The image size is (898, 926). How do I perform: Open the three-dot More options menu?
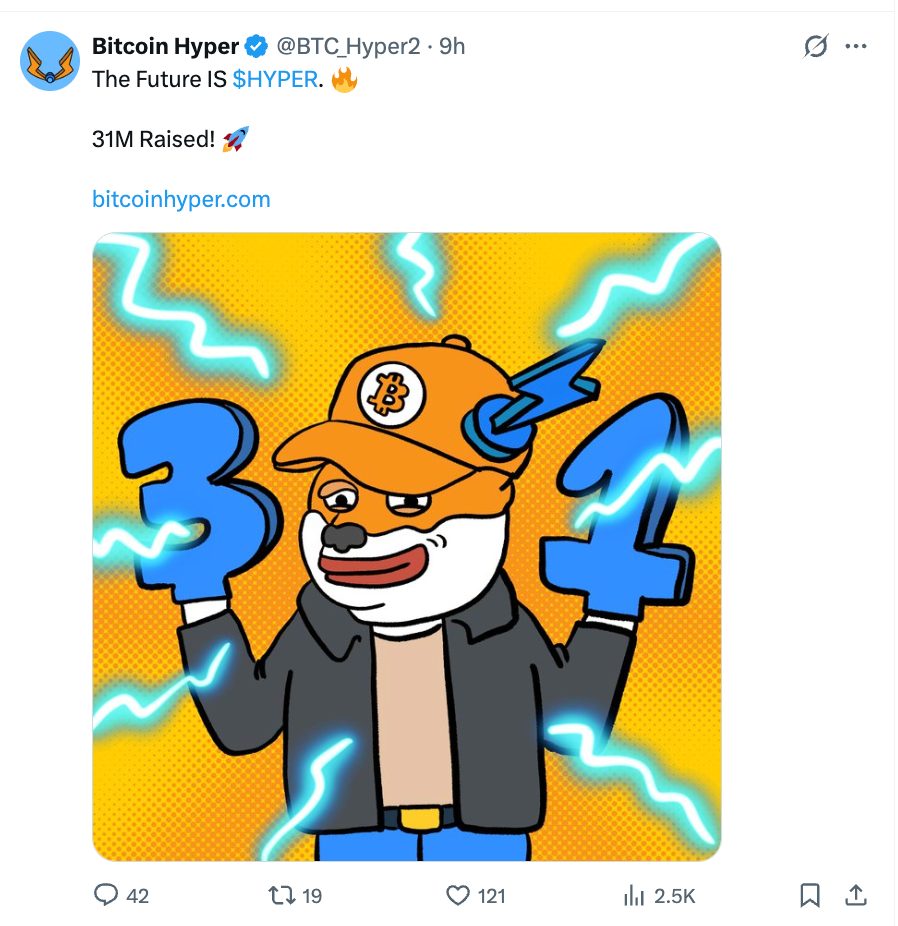pyautogui.click(x=856, y=46)
